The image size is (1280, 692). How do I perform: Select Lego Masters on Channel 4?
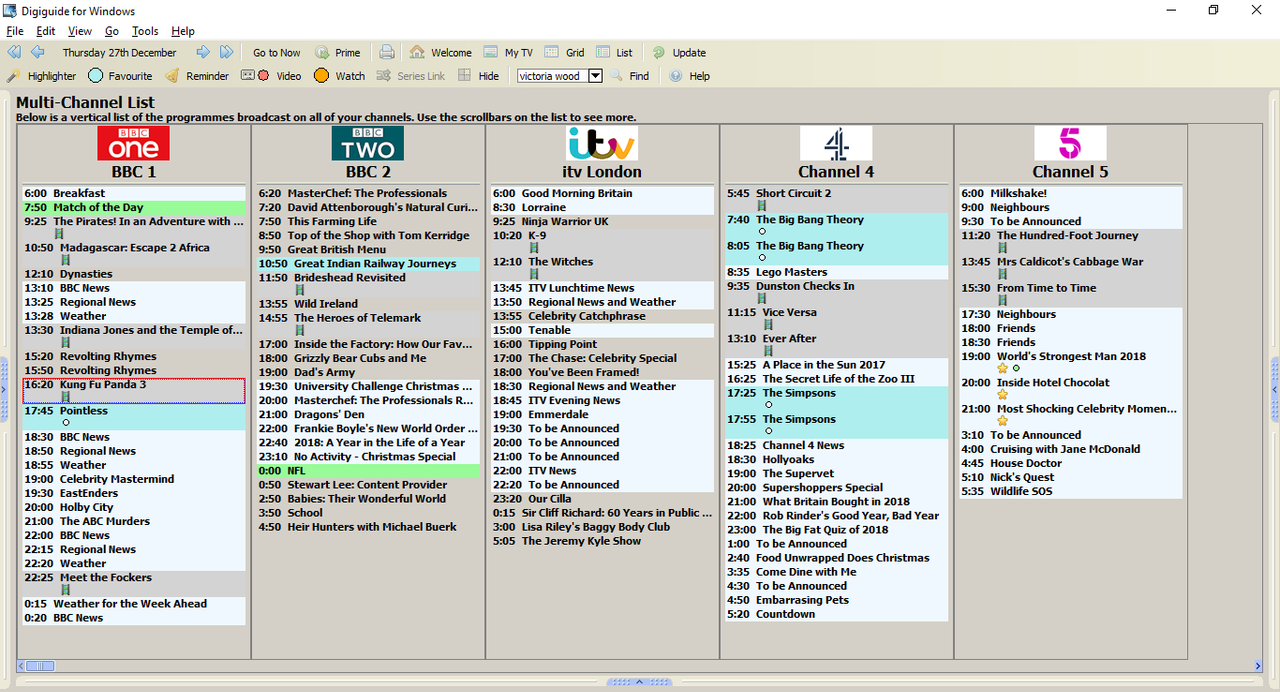coord(837,272)
